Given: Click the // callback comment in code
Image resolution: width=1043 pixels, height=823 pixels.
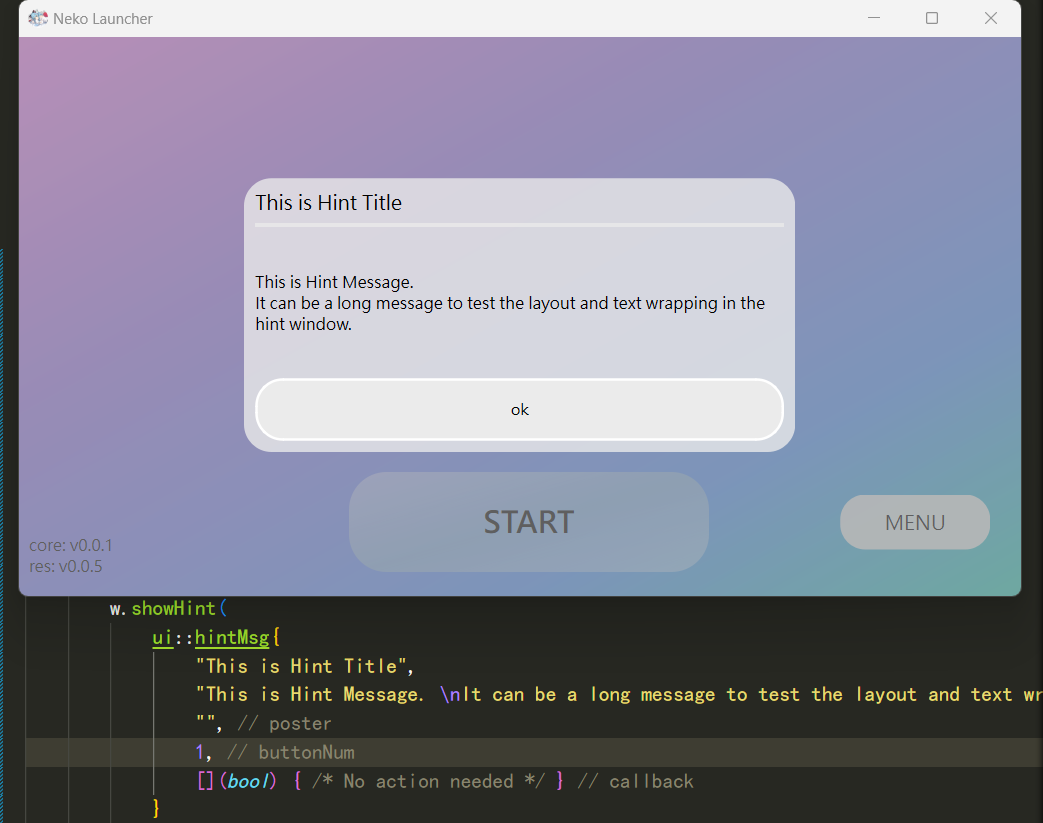Looking at the screenshot, I should tap(635, 782).
